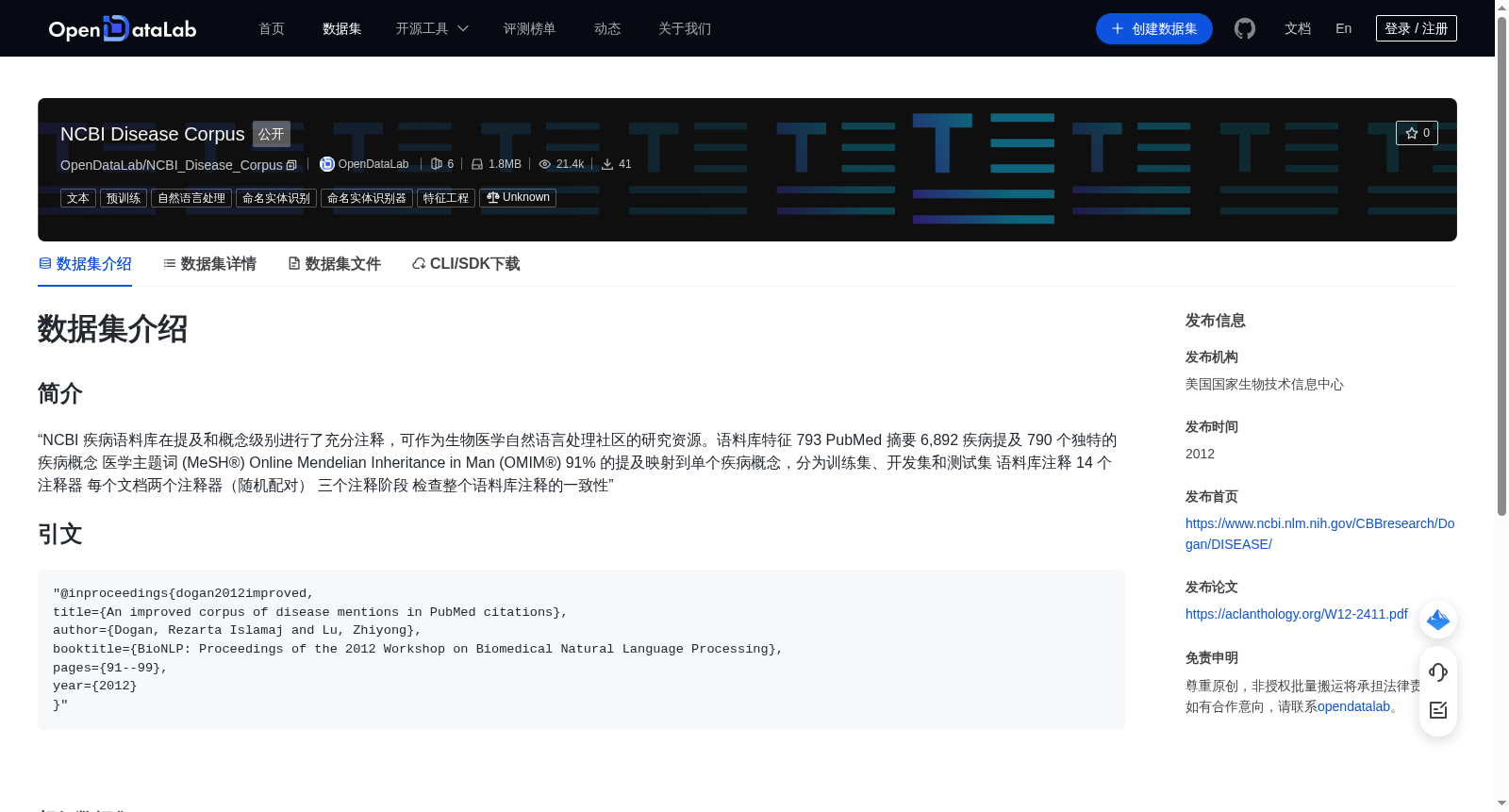Click the NCBI Disease Corpus title
Viewport: 1509px width, 812px height.
(153, 134)
